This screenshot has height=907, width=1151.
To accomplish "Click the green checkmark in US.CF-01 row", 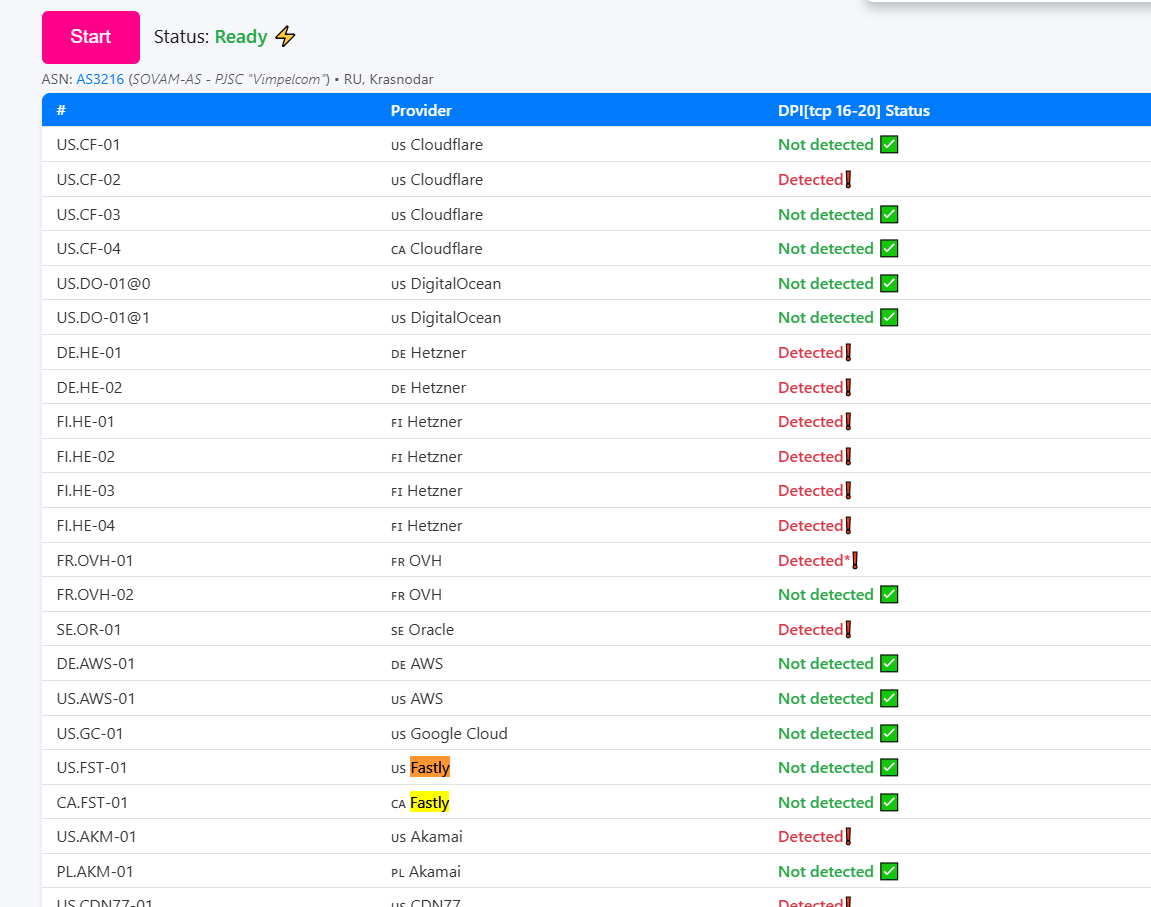I will coord(889,145).
